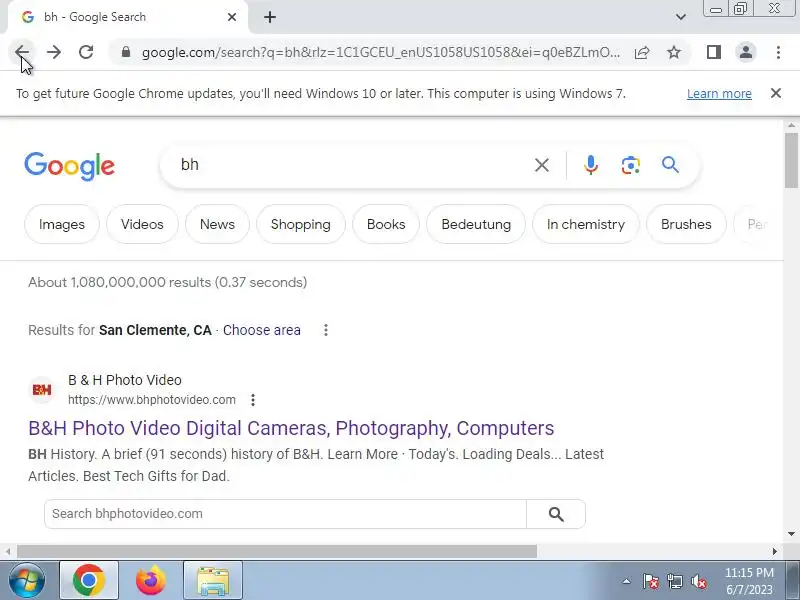Click the muted volume tray icon
The image size is (800, 600).
pos(698,581)
